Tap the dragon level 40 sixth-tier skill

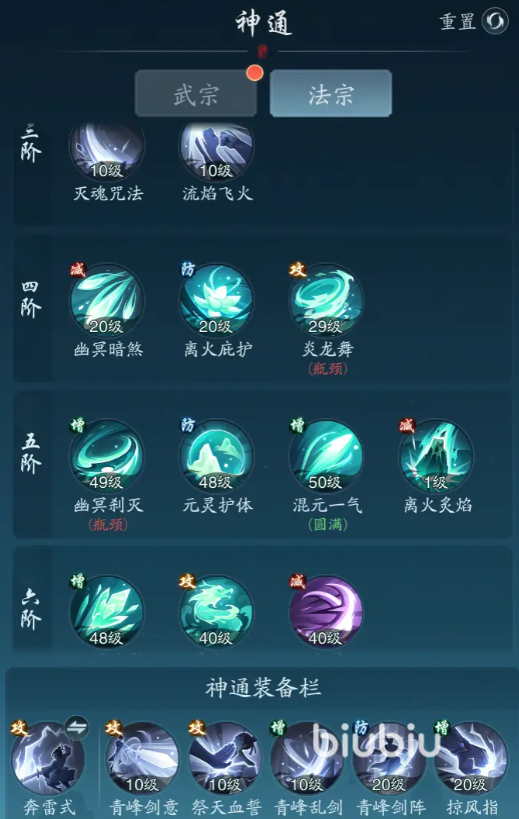click(217, 612)
